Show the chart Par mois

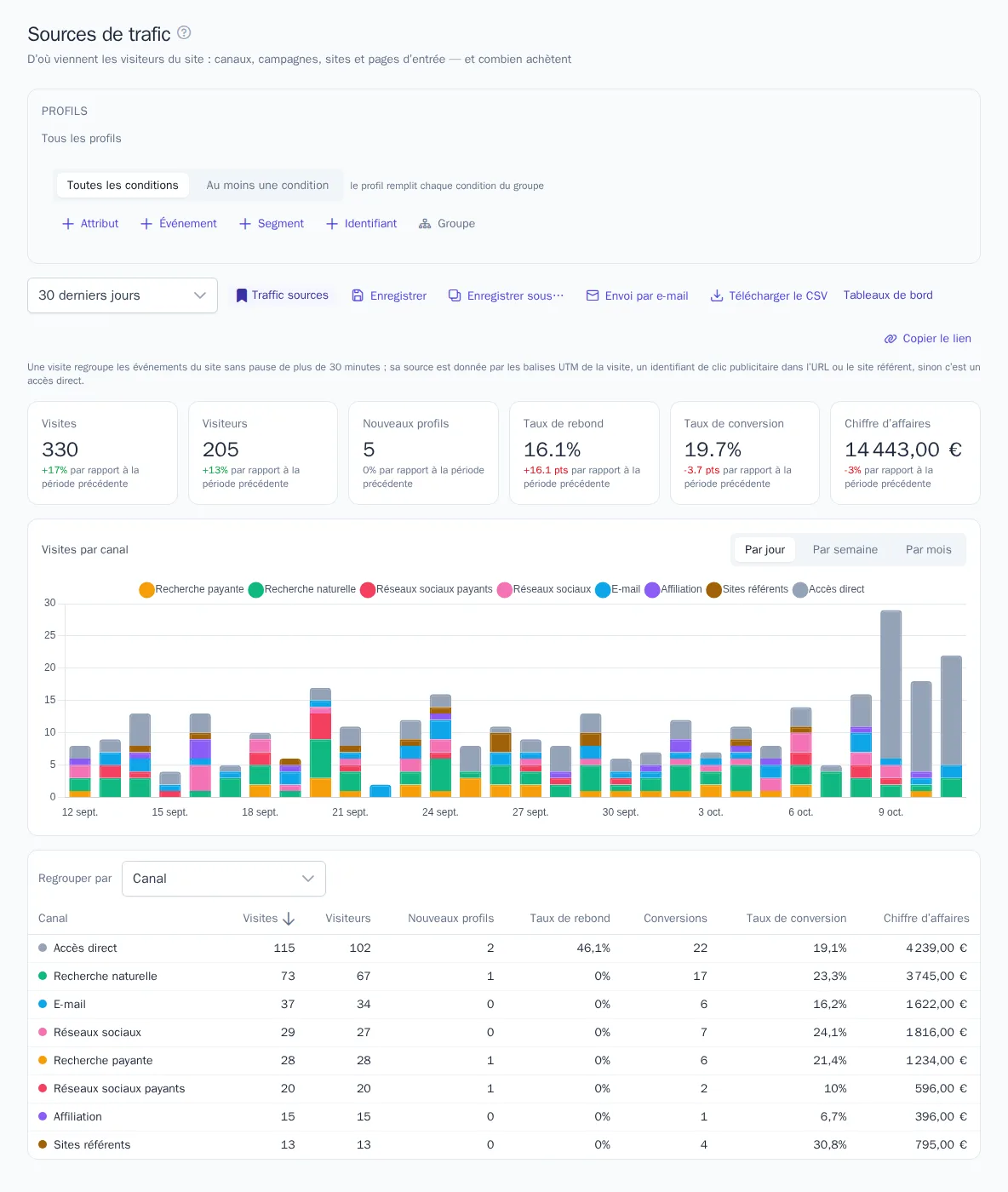click(x=928, y=550)
